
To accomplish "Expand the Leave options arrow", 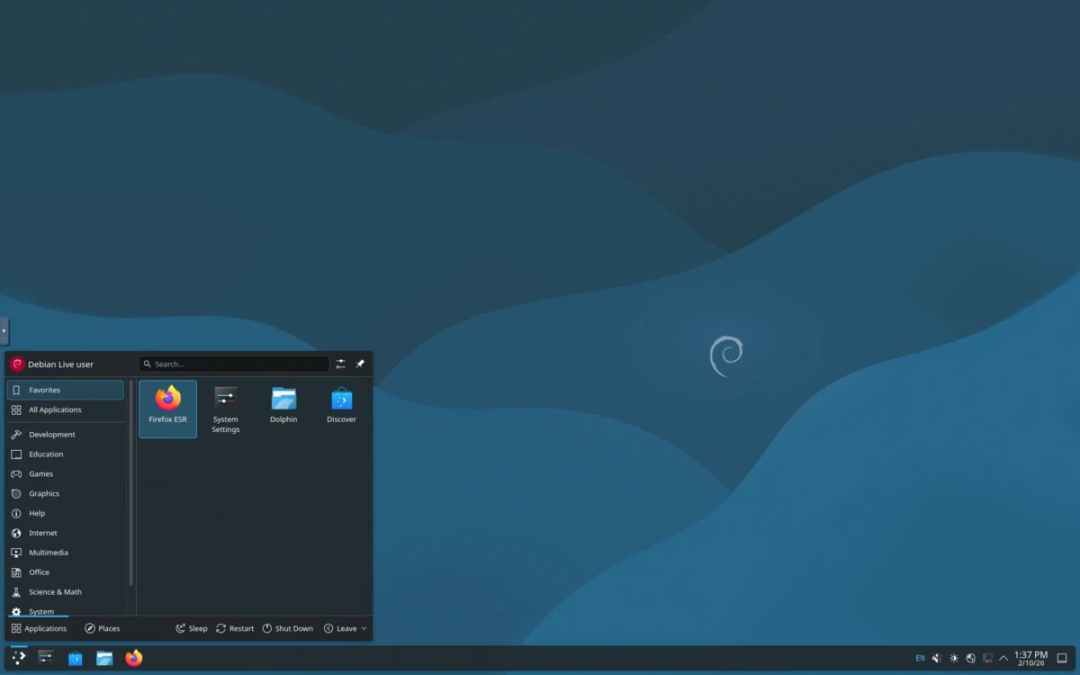I will pyautogui.click(x=364, y=628).
